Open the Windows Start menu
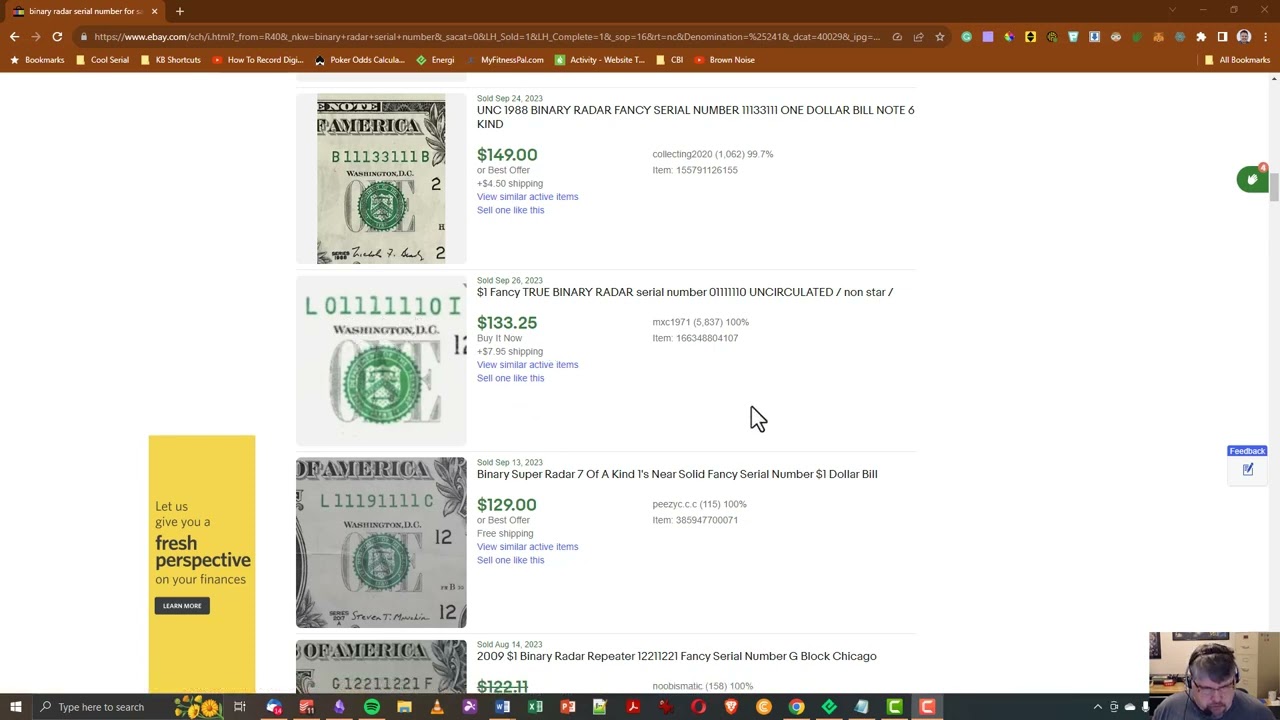 [16, 707]
